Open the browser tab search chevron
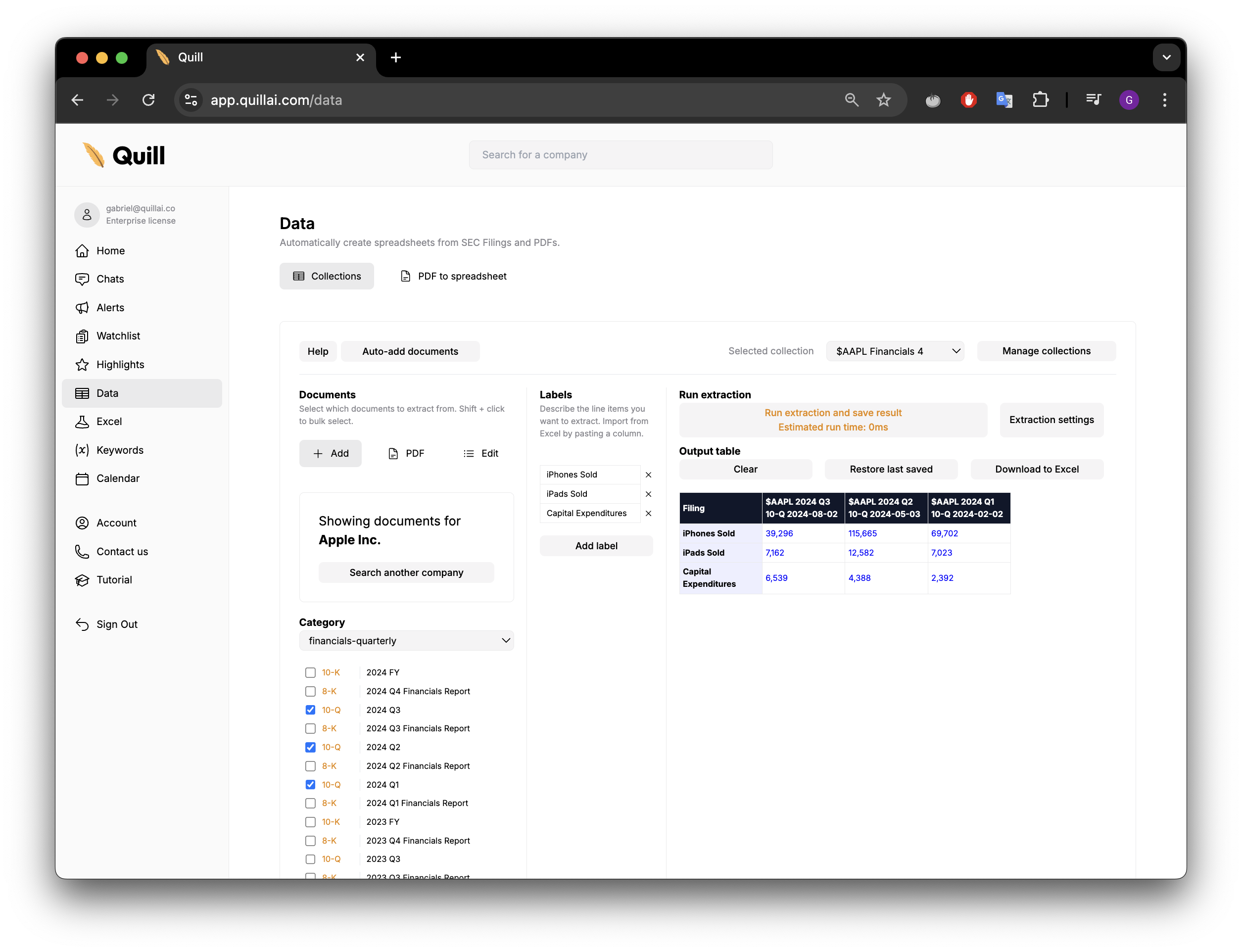The height and width of the screenshot is (952, 1242). coord(1167,57)
